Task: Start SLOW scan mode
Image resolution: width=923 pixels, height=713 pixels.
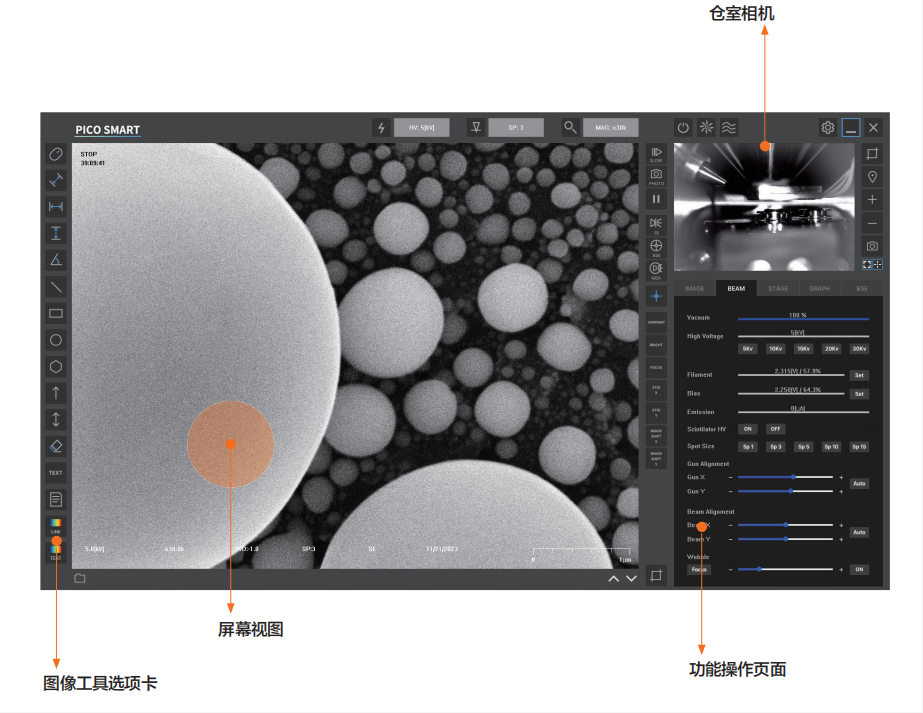Action: point(656,154)
